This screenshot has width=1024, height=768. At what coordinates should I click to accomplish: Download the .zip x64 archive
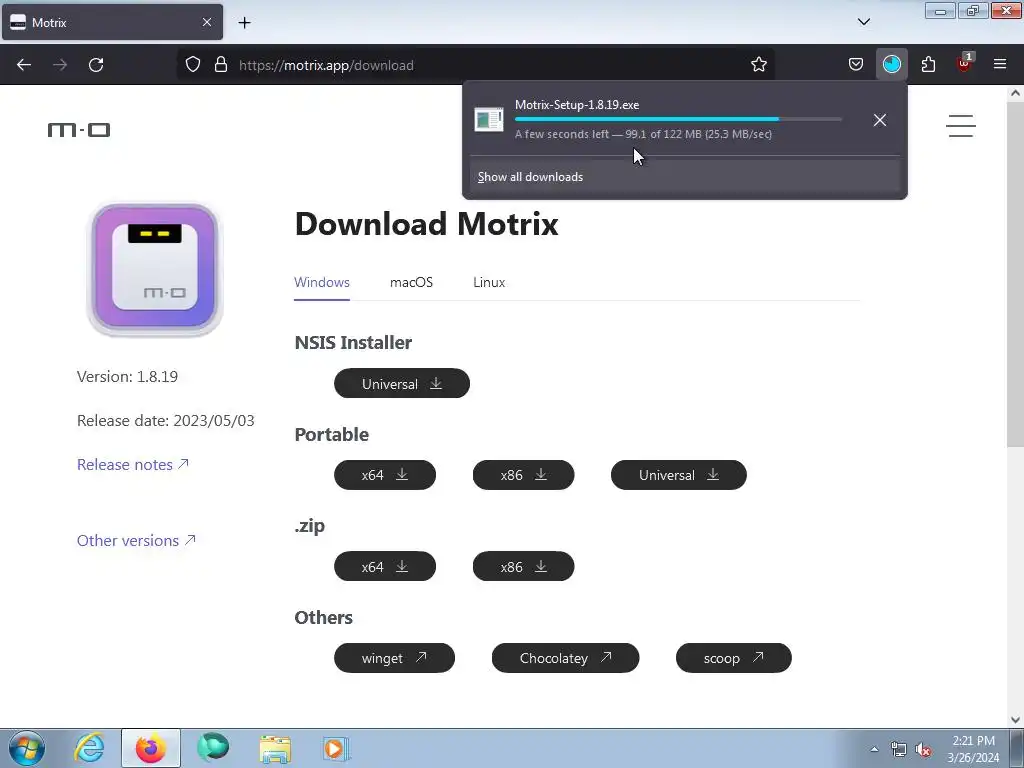tap(385, 566)
